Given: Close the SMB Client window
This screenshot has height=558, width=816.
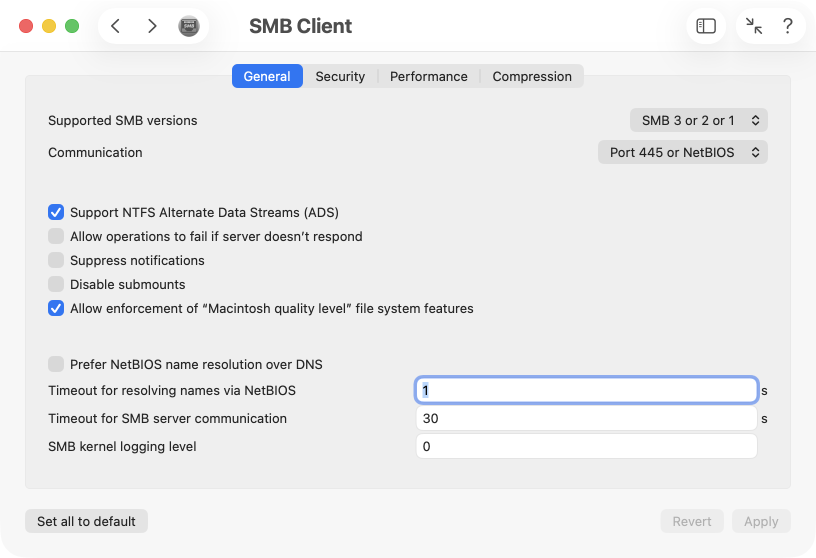Looking at the screenshot, I should pyautogui.click(x=26, y=26).
